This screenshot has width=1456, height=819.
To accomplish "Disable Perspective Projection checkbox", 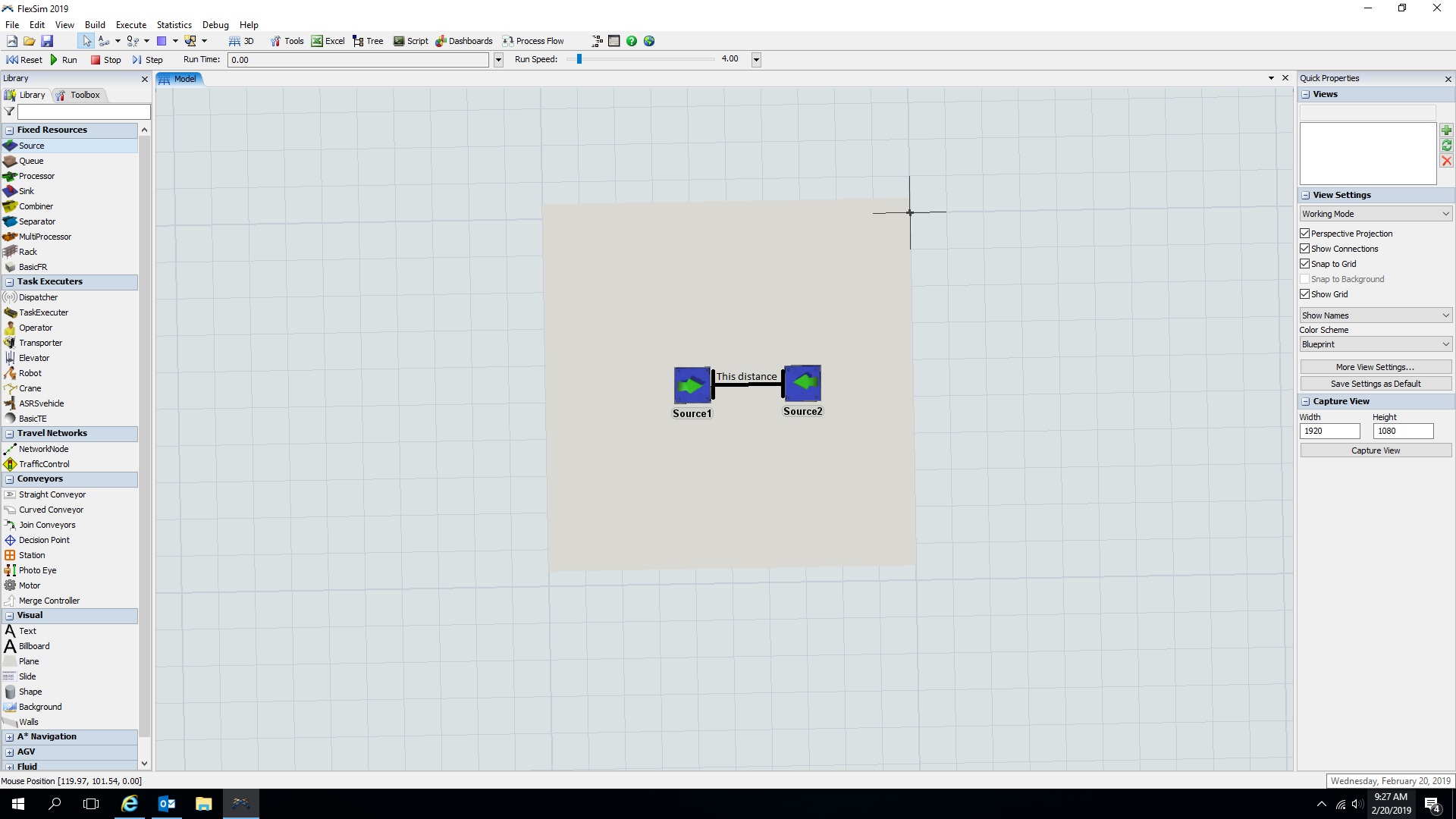I will (1305, 234).
